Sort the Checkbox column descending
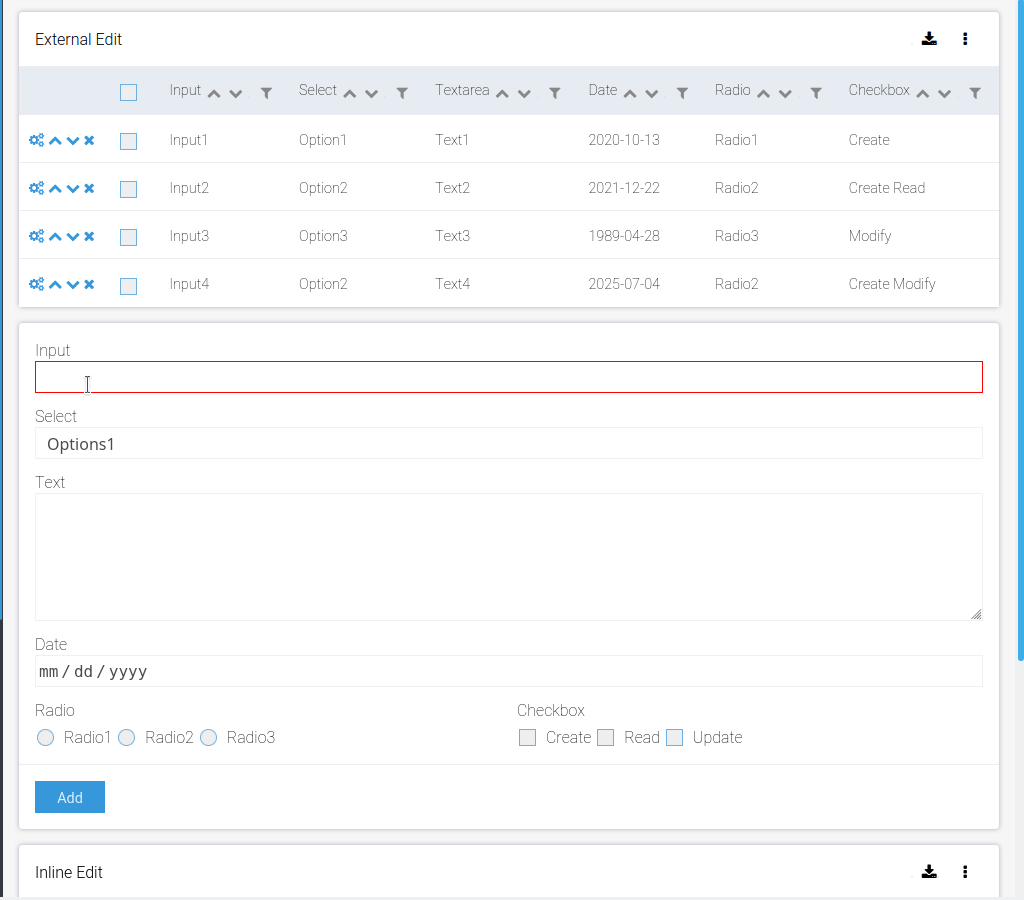This screenshot has height=900, width=1024. [944, 93]
